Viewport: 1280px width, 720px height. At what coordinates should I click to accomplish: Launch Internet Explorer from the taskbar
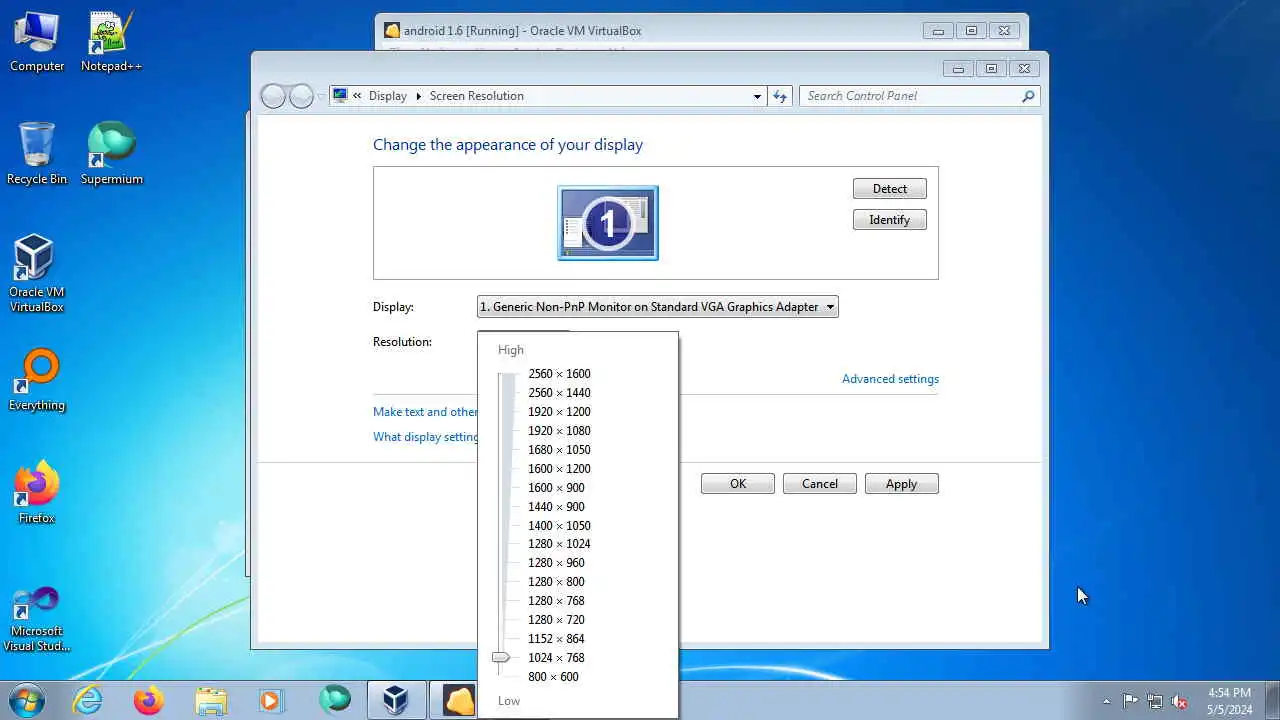tap(87, 700)
